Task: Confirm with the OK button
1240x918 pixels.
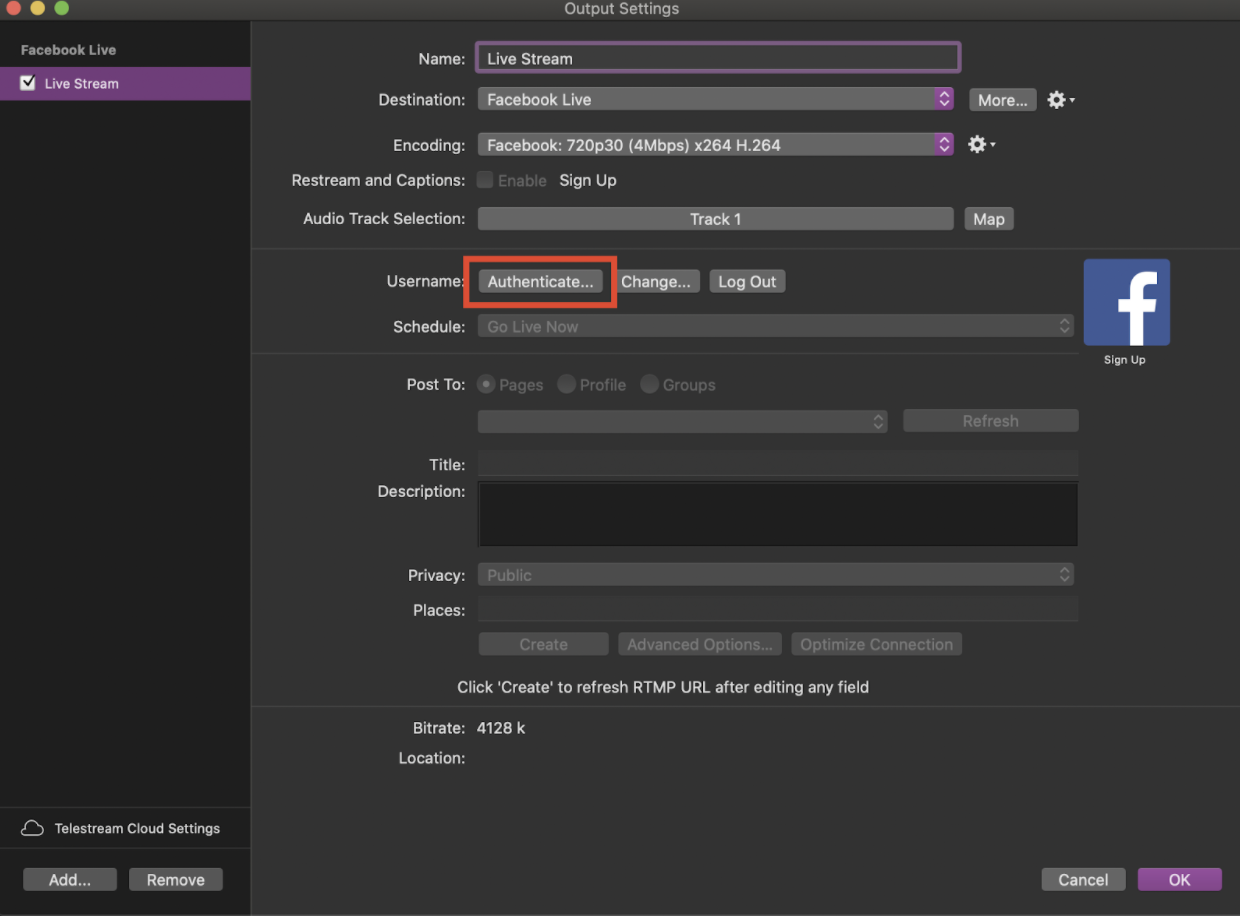Action: coord(1180,880)
